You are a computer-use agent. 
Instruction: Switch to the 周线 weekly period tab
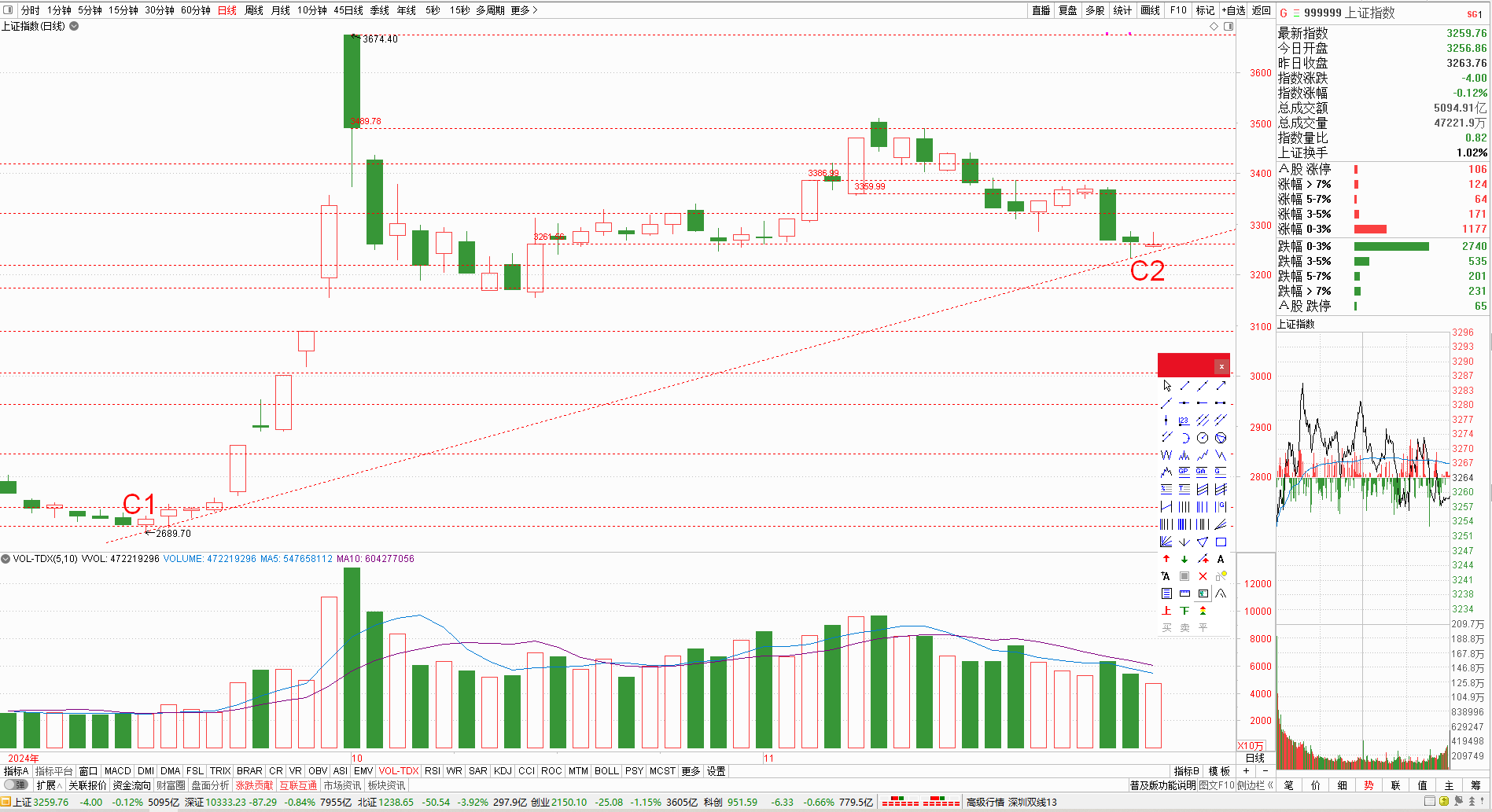[253, 10]
